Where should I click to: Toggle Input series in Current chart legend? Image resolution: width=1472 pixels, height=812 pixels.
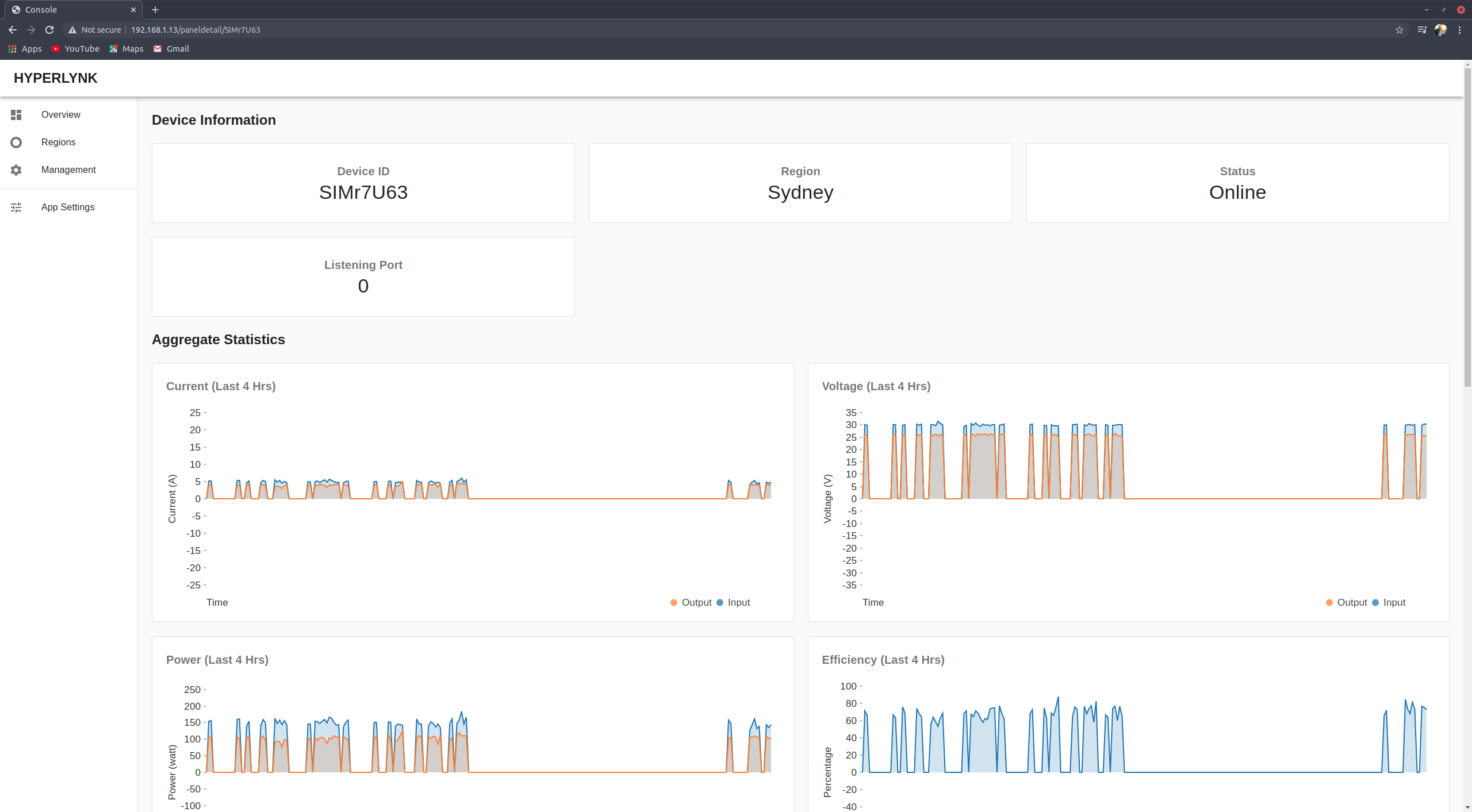(x=734, y=602)
